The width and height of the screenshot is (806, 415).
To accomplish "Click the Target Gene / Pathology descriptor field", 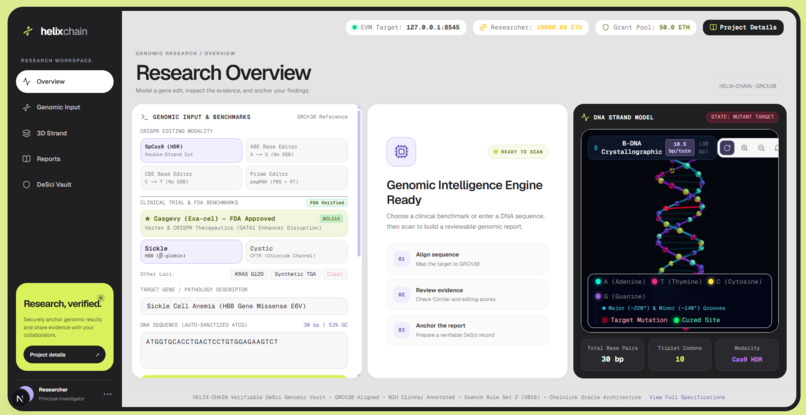I will coord(244,306).
